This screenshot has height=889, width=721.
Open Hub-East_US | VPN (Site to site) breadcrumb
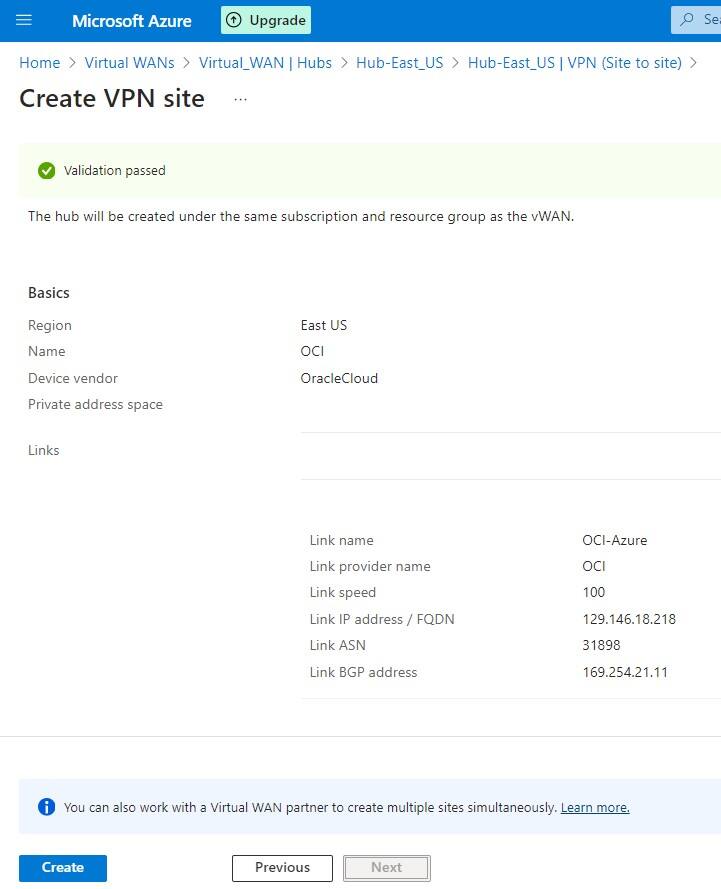coord(575,62)
